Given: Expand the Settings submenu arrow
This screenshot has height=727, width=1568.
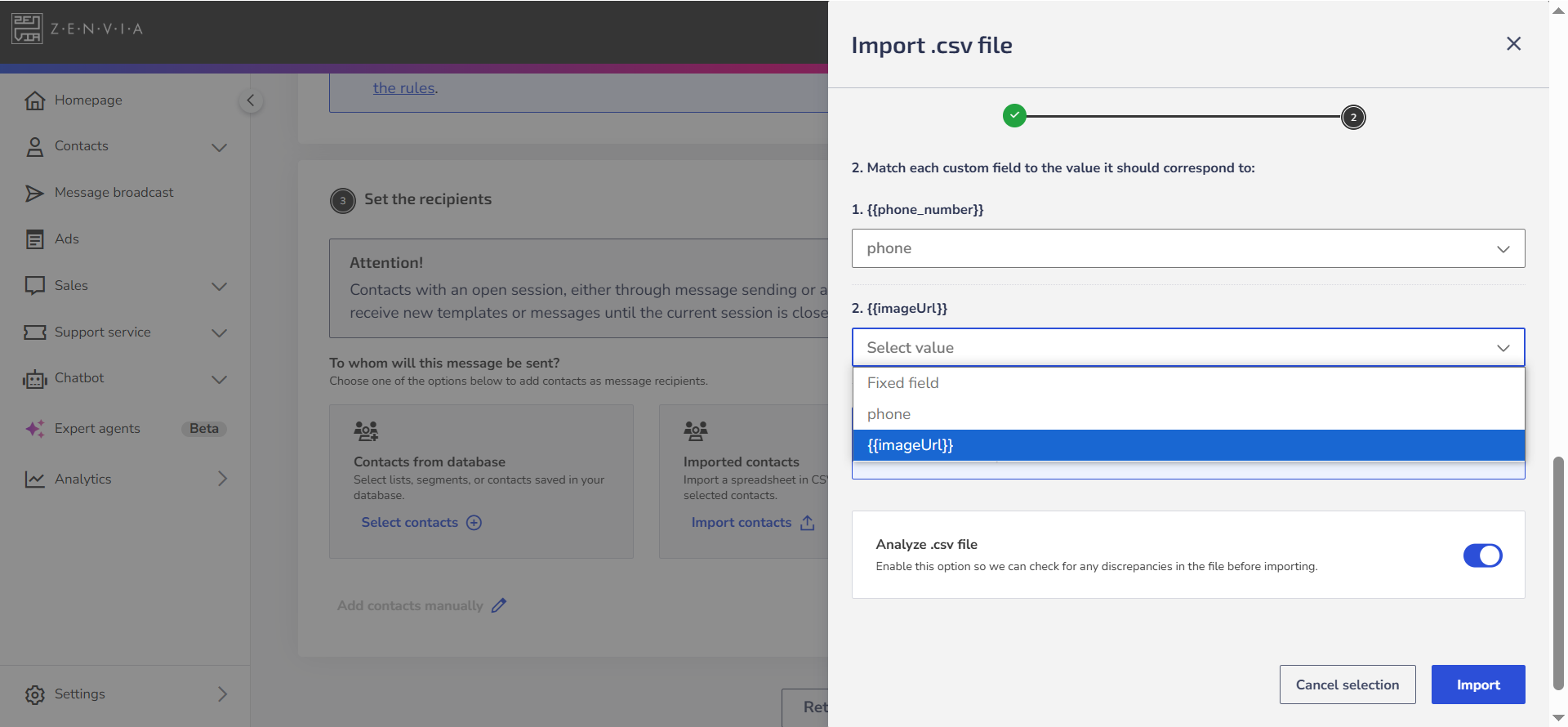Looking at the screenshot, I should pos(222,694).
